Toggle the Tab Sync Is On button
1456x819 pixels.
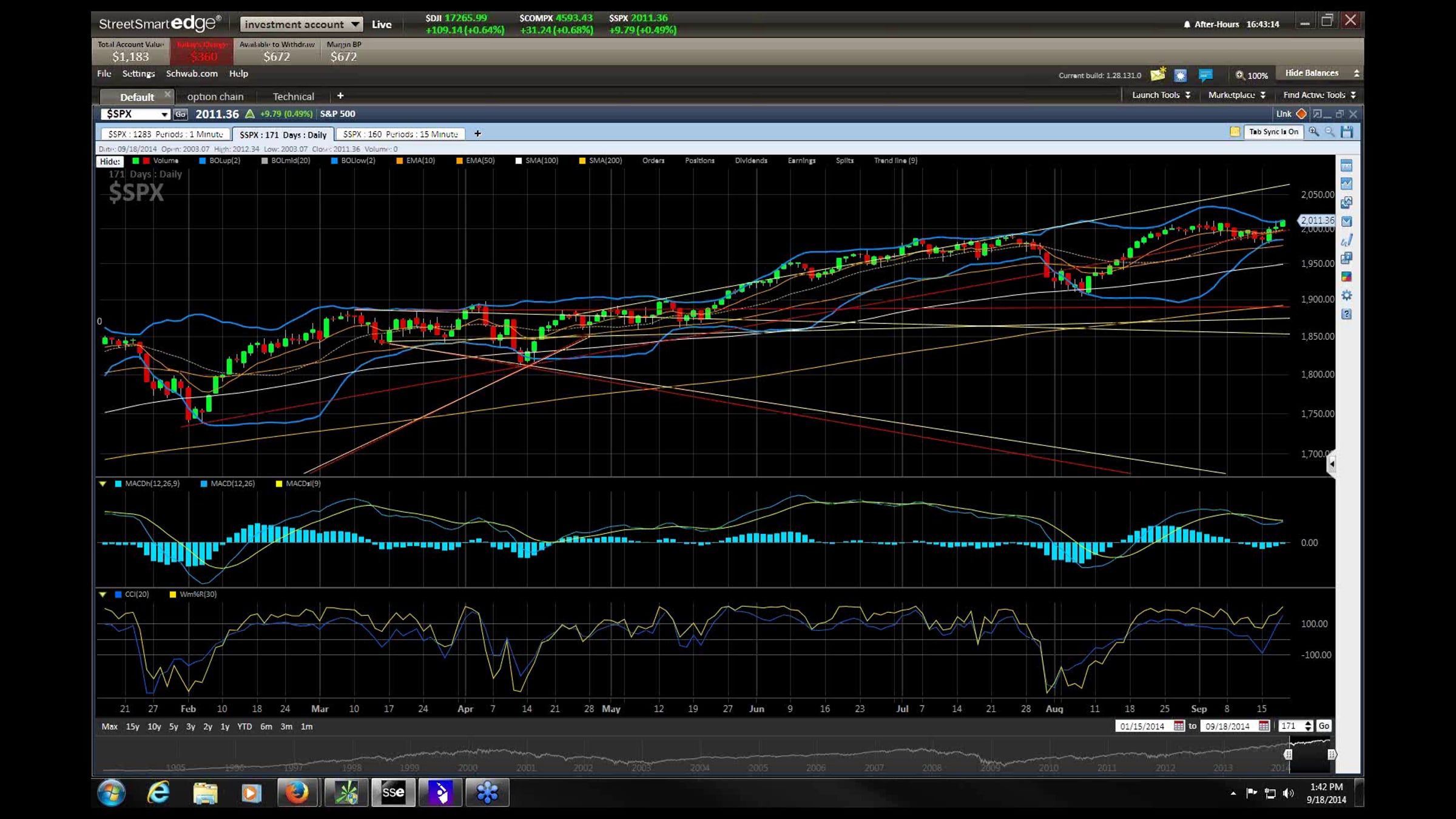(1273, 132)
